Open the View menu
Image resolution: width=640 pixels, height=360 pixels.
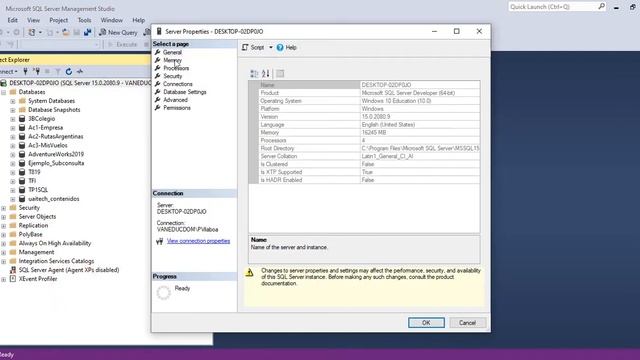click(x=33, y=20)
